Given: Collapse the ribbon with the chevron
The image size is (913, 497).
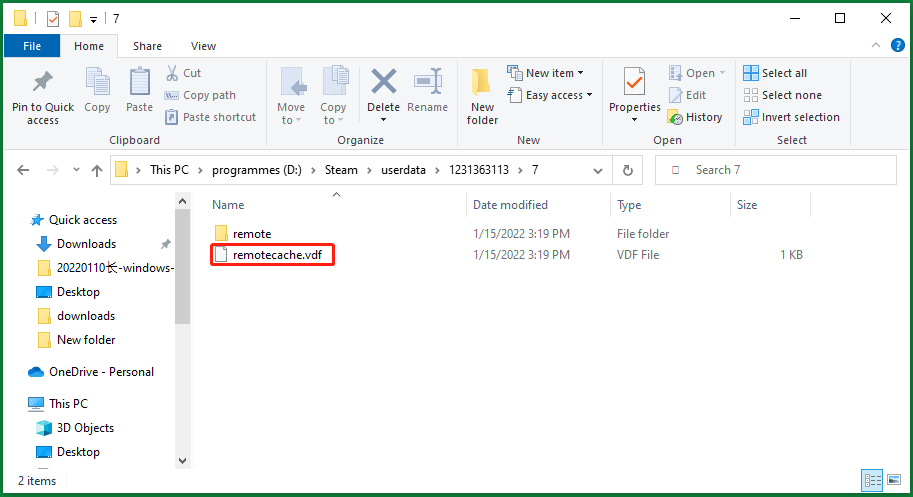Looking at the screenshot, I should [876, 45].
